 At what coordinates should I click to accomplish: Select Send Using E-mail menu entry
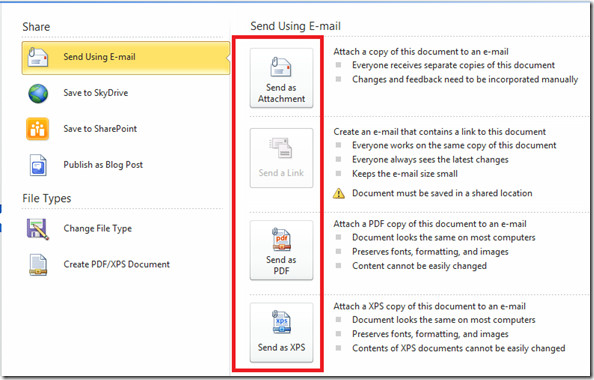(126, 58)
